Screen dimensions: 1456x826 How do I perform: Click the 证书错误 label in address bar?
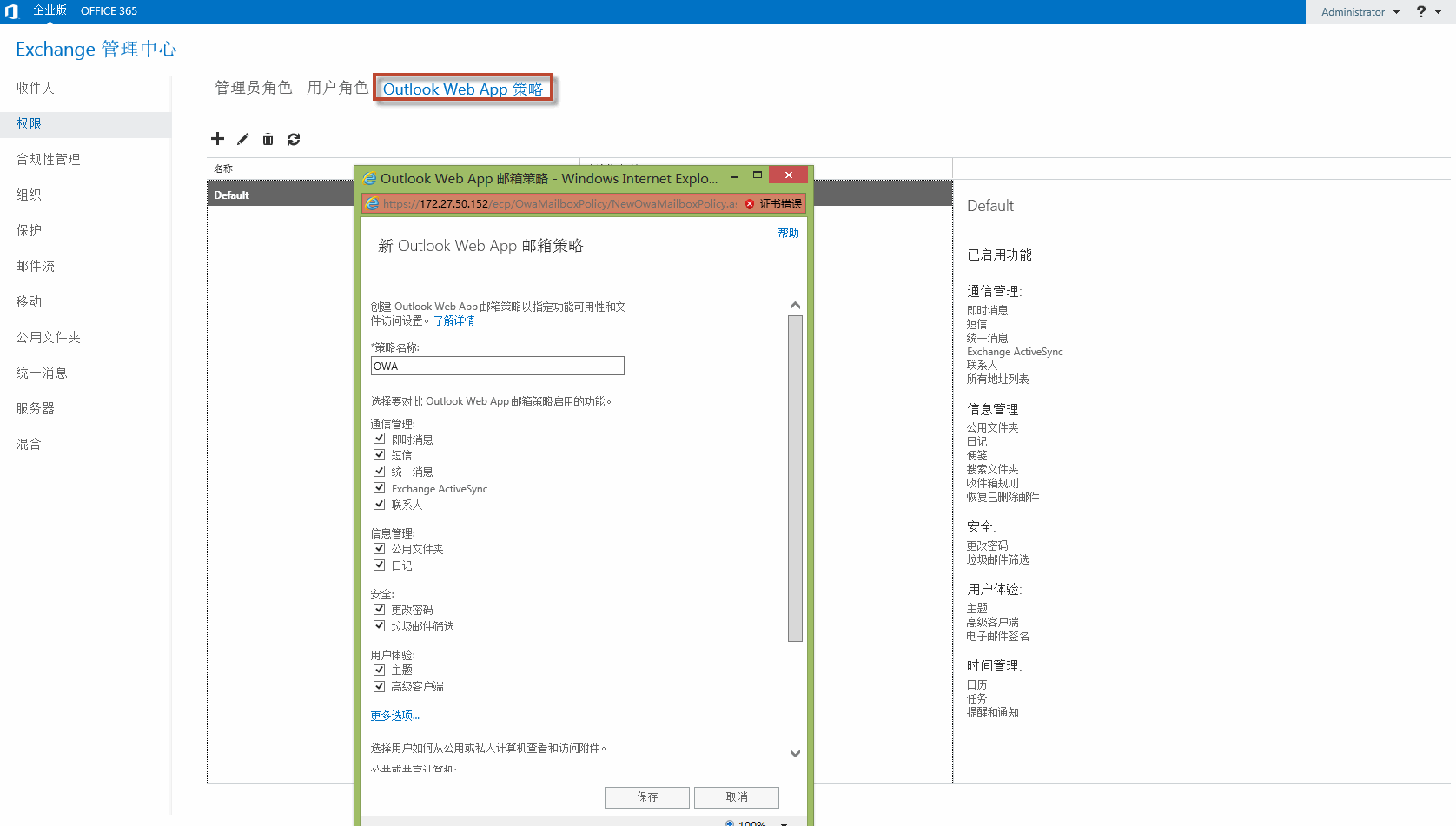coord(781,204)
